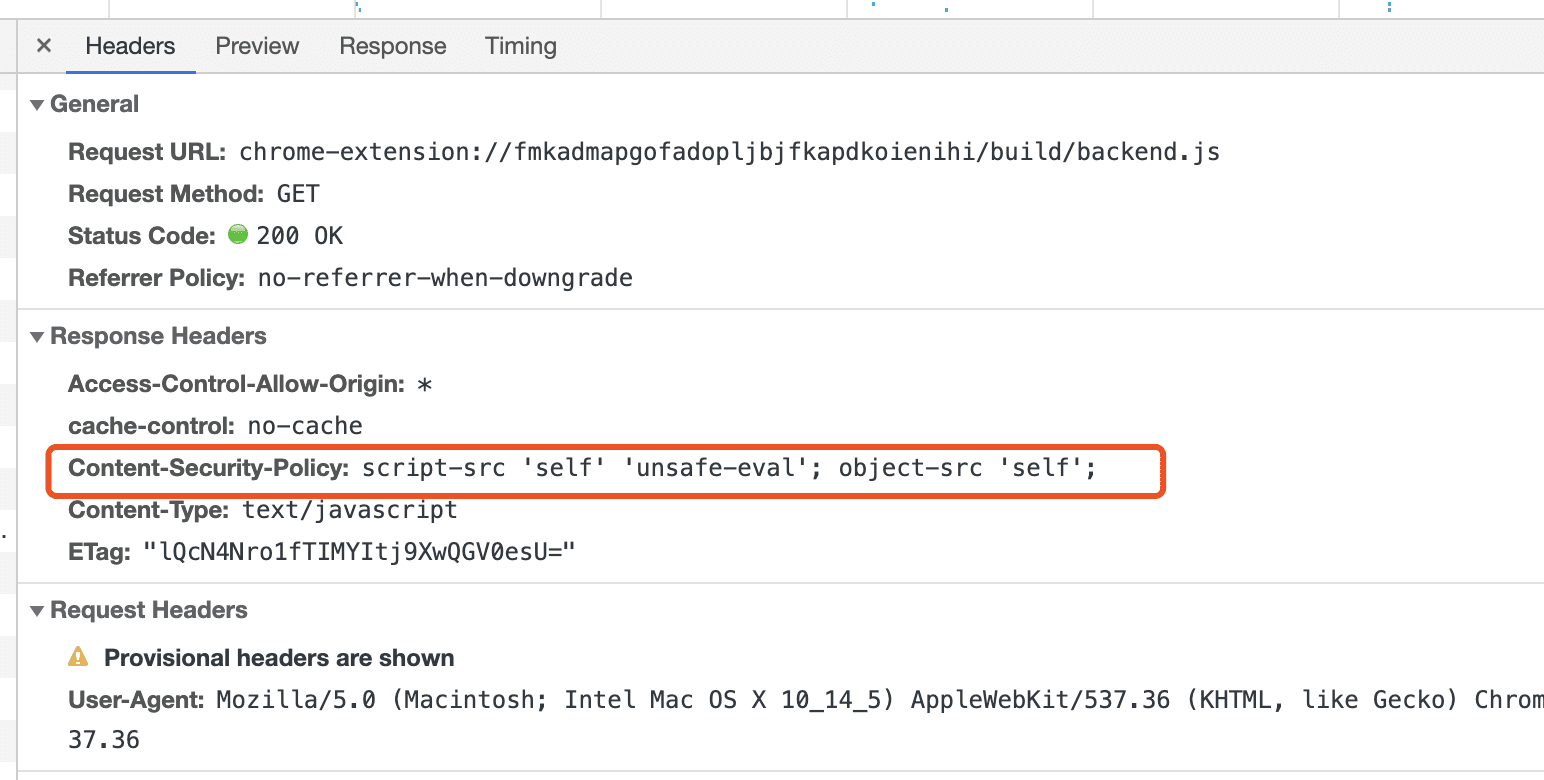This screenshot has width=1544, height=780.
Task: Click the green status code indicator
Action: pyautogui.click(x=238, y=236)
